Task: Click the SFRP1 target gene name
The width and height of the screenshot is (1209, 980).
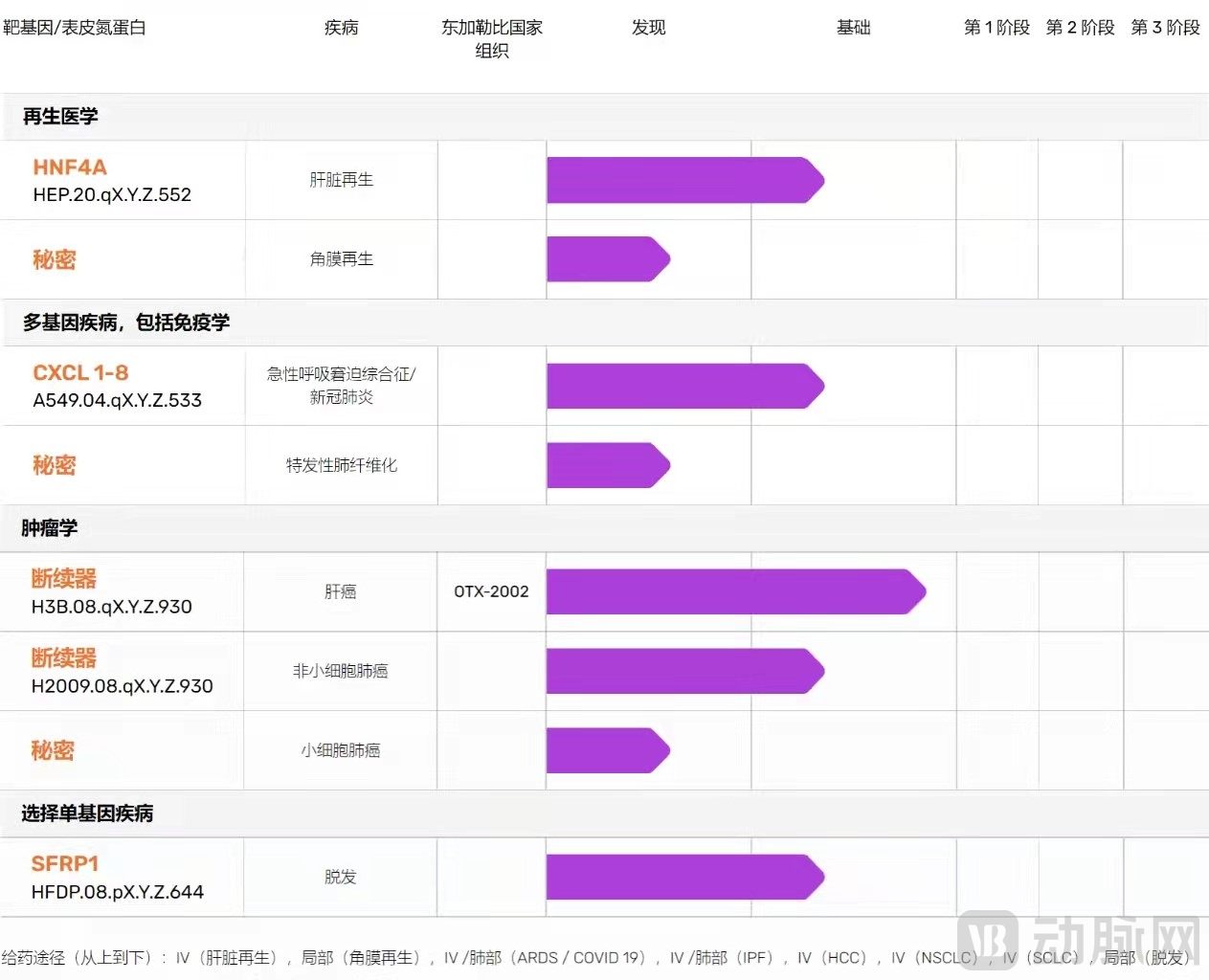Action: pyautogui.click(x=65, y=864)
